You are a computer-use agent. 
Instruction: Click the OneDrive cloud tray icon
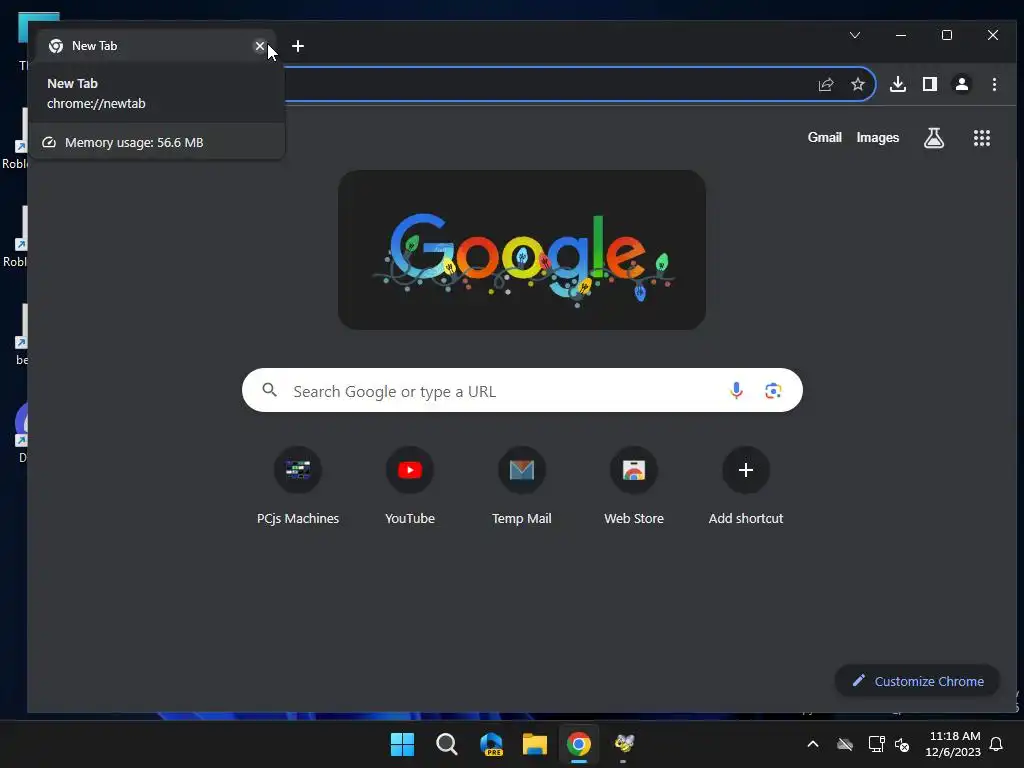(845, 744)
